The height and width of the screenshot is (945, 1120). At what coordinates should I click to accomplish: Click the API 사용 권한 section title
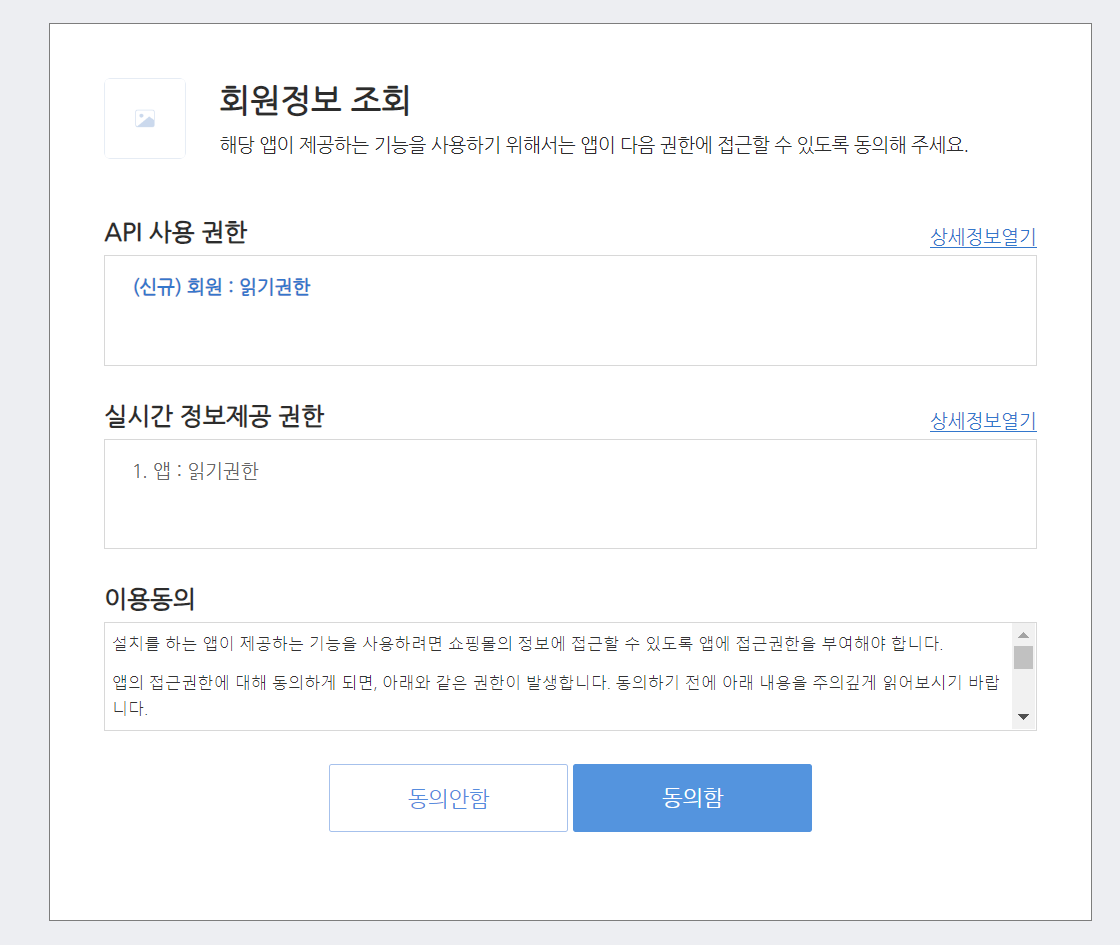[x=176, y=232]
